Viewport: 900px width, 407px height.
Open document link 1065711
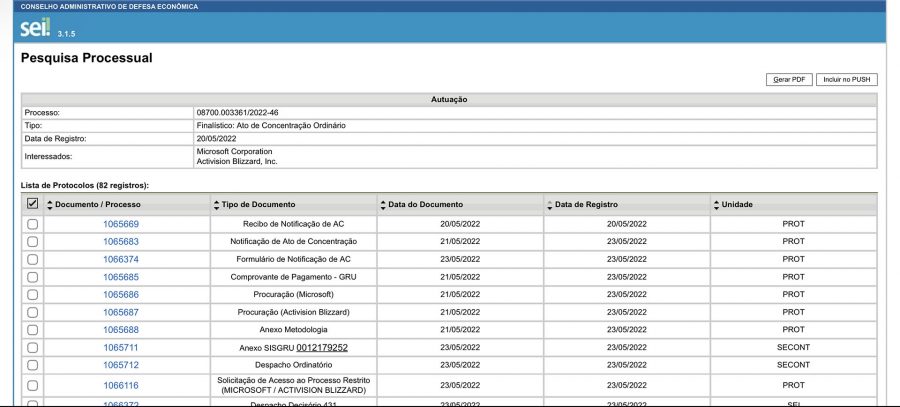[121, 348]
